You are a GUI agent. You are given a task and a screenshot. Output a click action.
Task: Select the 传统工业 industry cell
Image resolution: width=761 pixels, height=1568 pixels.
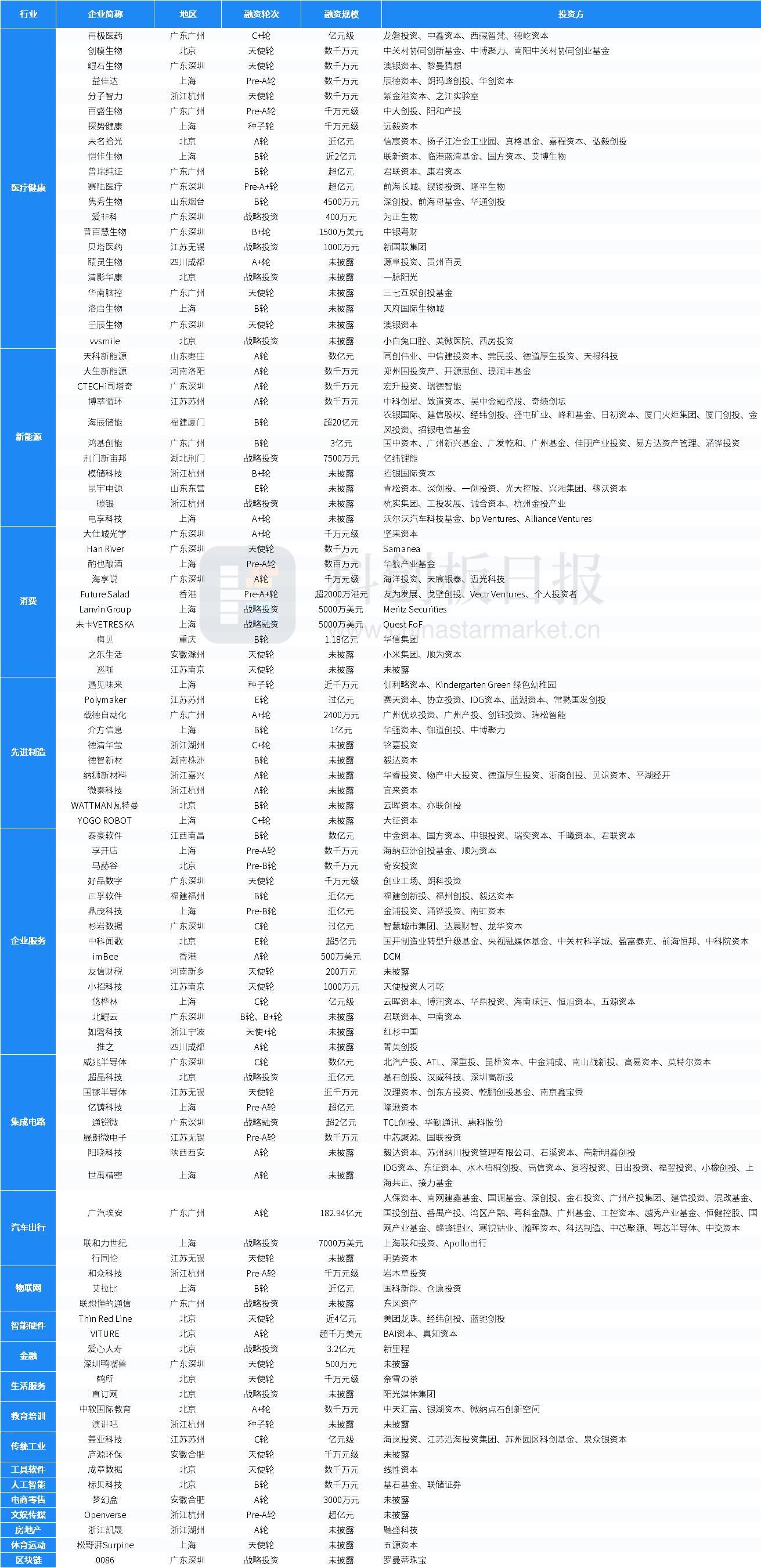[28, 1446]
